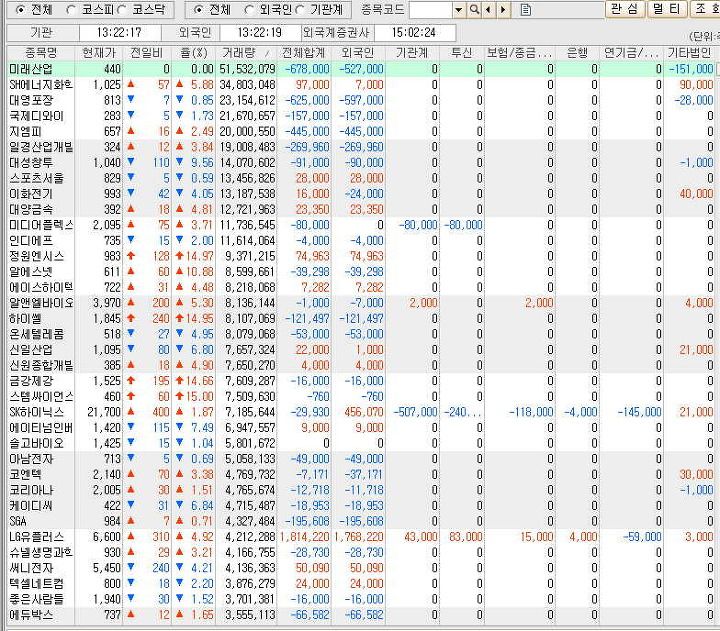Select the 하이쎌 stock name
This screenshot has width=720, height=631.
(26, 319)
